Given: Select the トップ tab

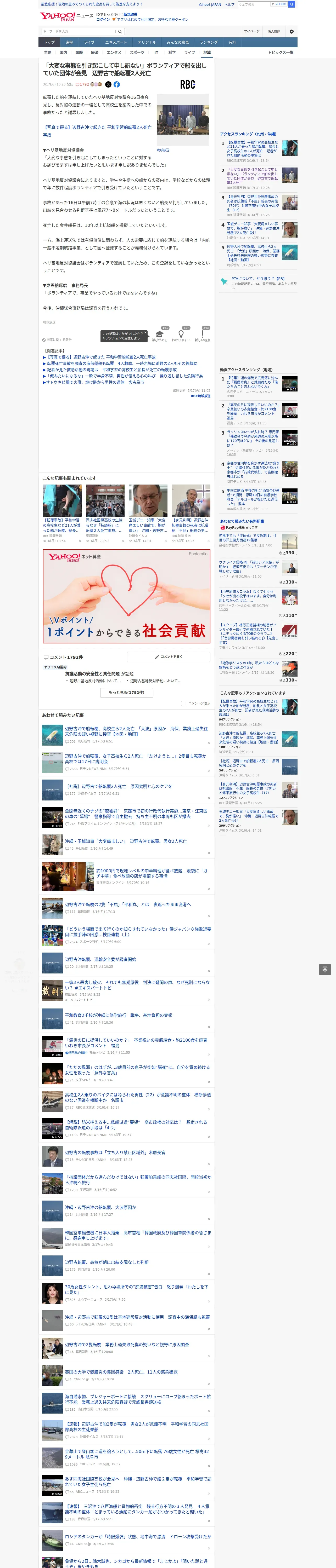Looking at the screenshot, I should click(x=49, y=43).
